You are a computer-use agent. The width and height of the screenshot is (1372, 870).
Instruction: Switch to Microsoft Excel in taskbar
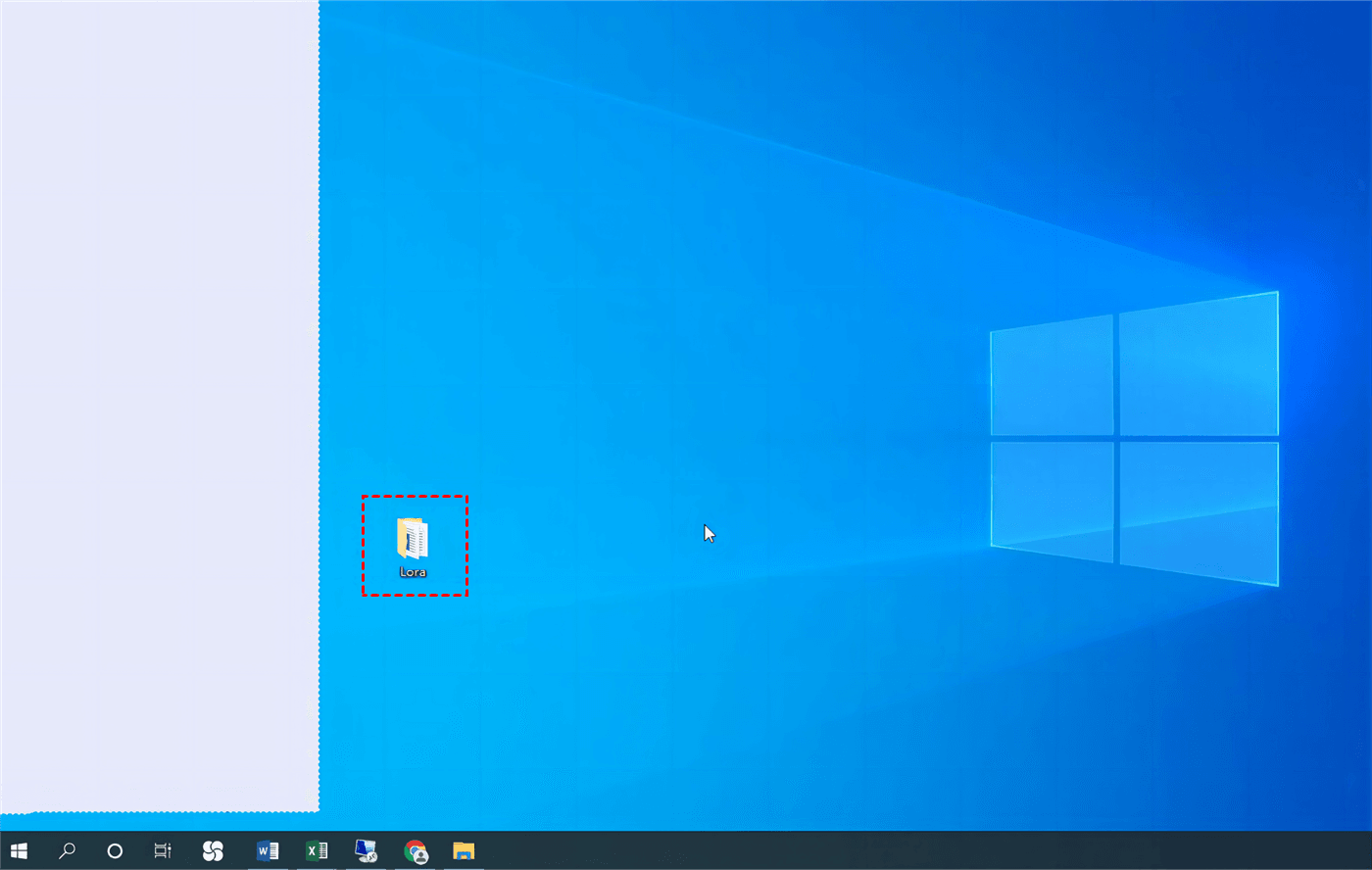point(317,850)
